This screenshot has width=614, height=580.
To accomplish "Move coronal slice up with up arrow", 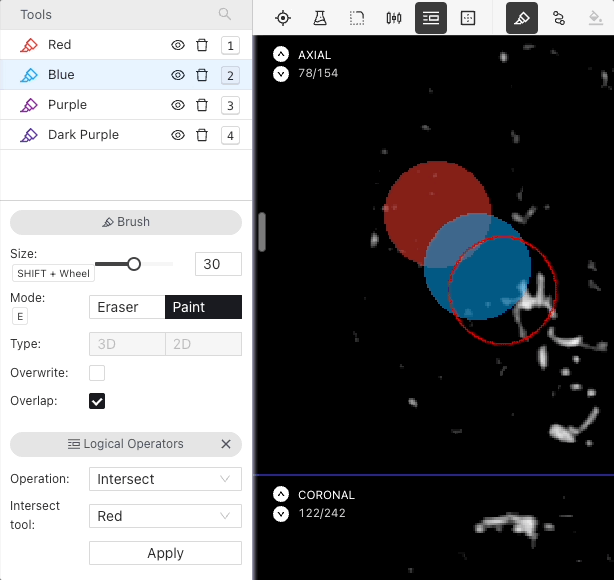I will (x=281, y=494).
